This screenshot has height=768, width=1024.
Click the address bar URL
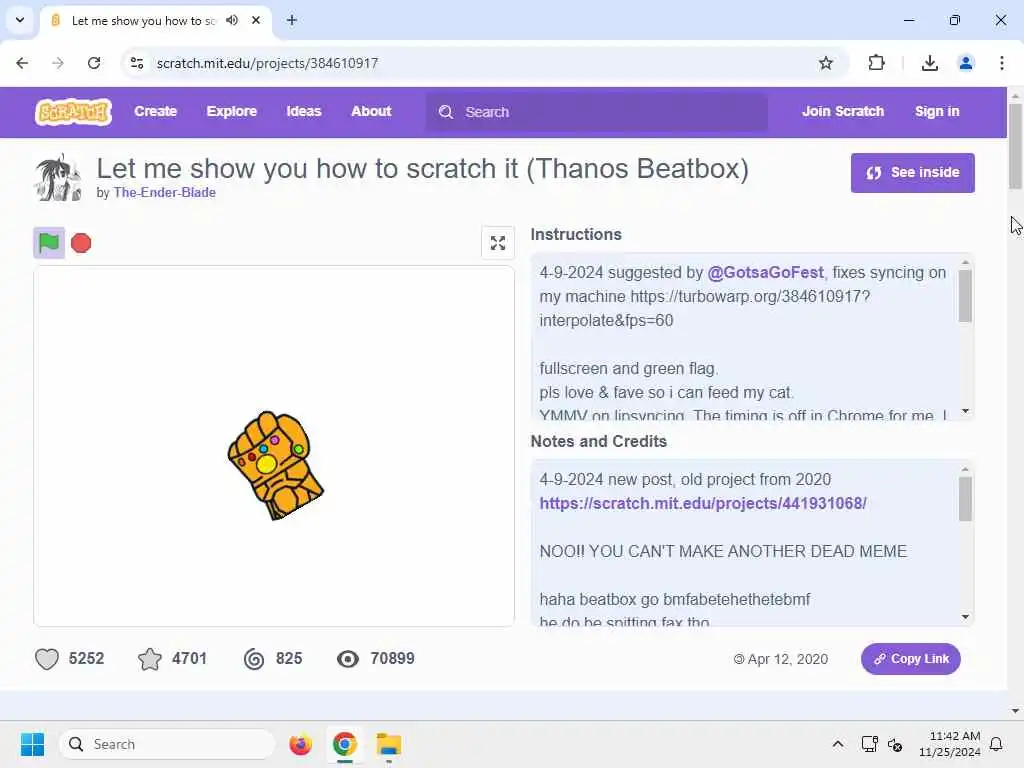[x=267, y=63]
